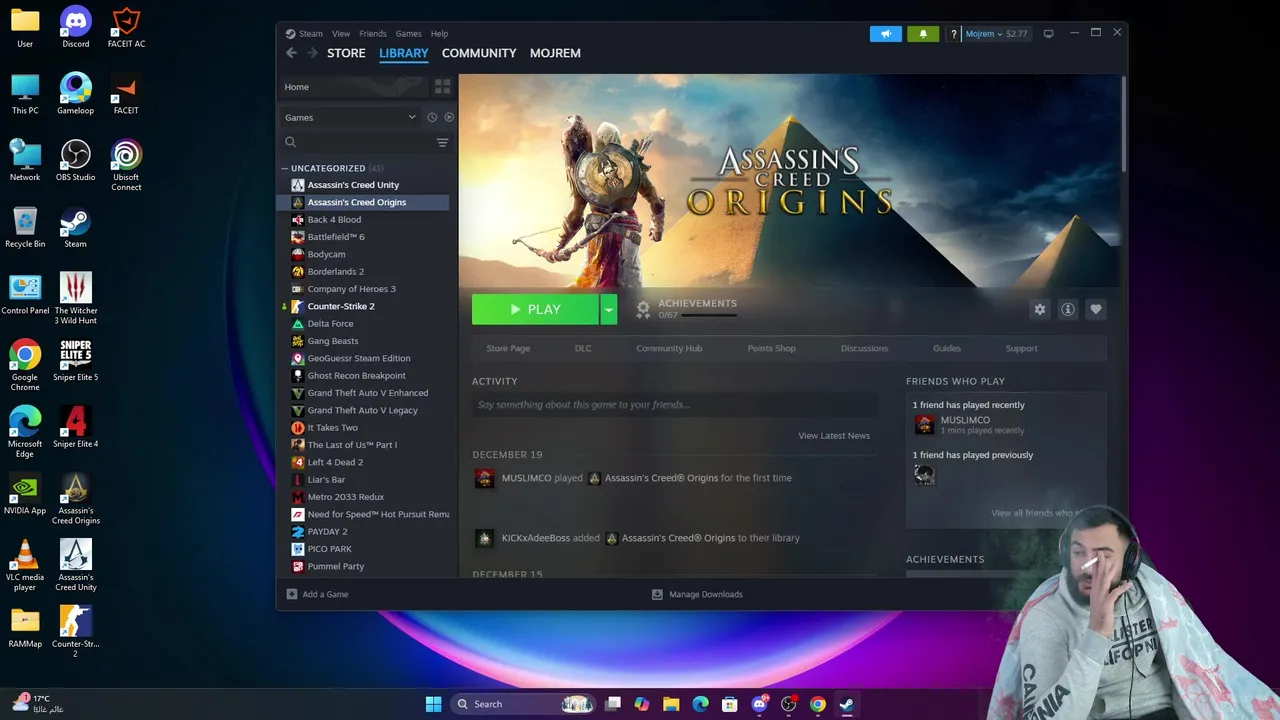Enter Big Picture mode monitor icon
The image size is (1280, 720).
tap(1048, 34)
